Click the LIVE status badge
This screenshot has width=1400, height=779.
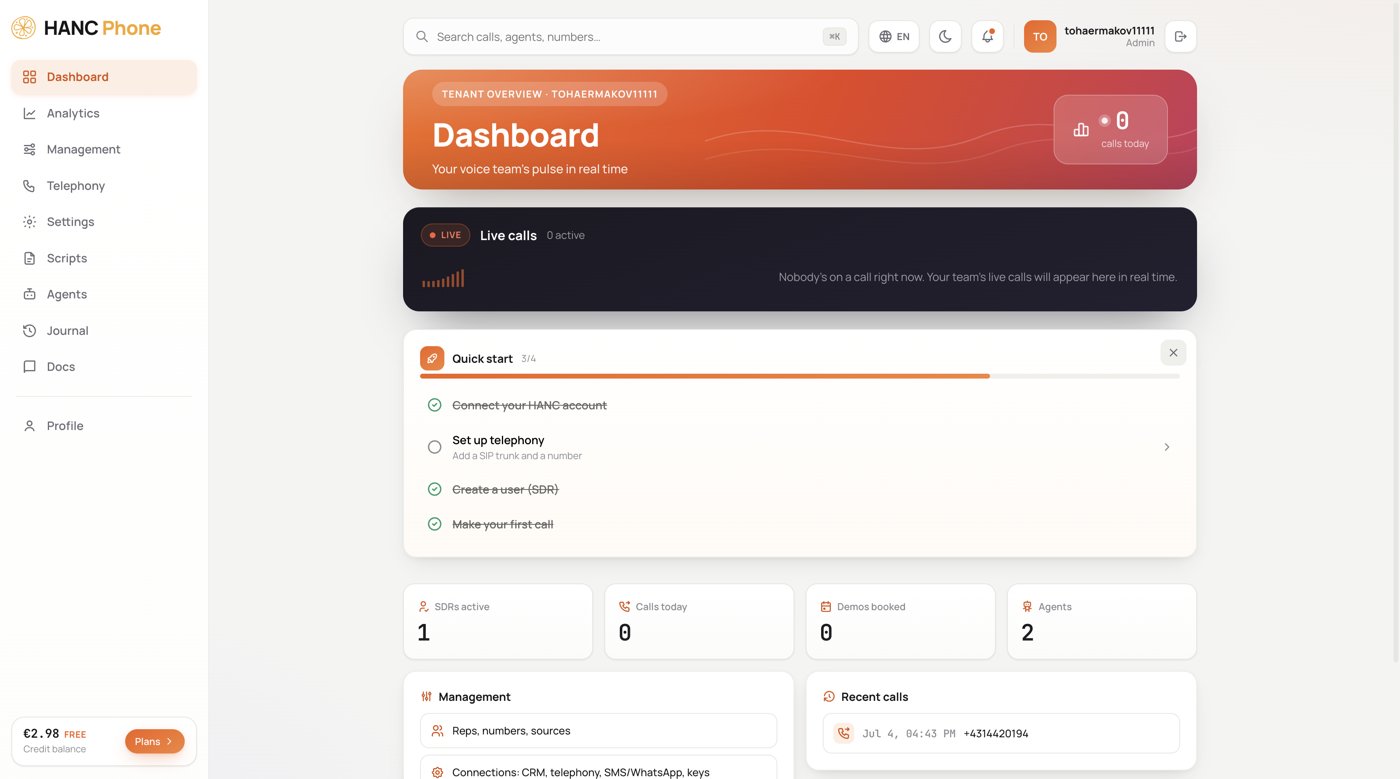(445, 235)
